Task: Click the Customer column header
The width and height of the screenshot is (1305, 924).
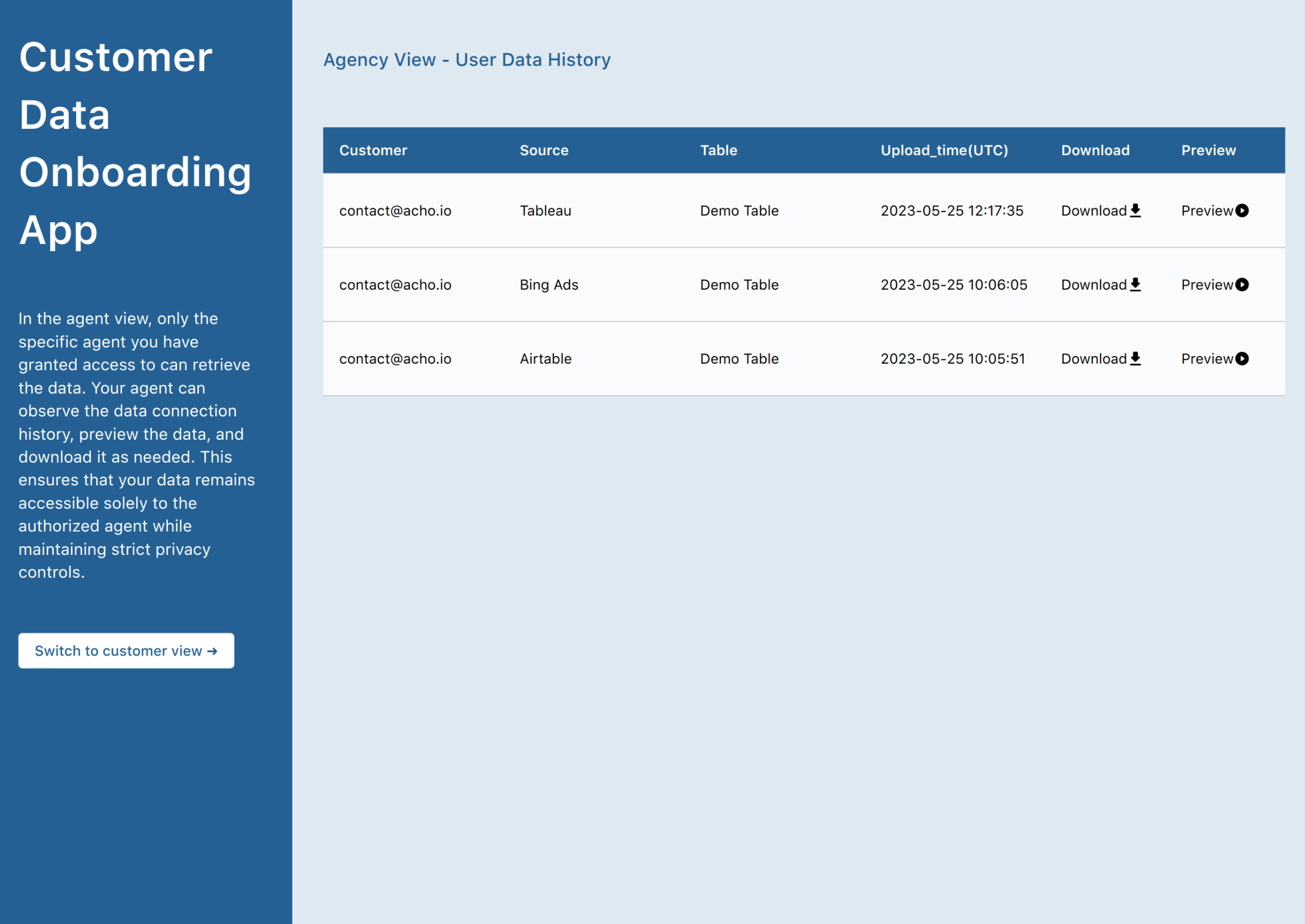Action: [373, 149]
